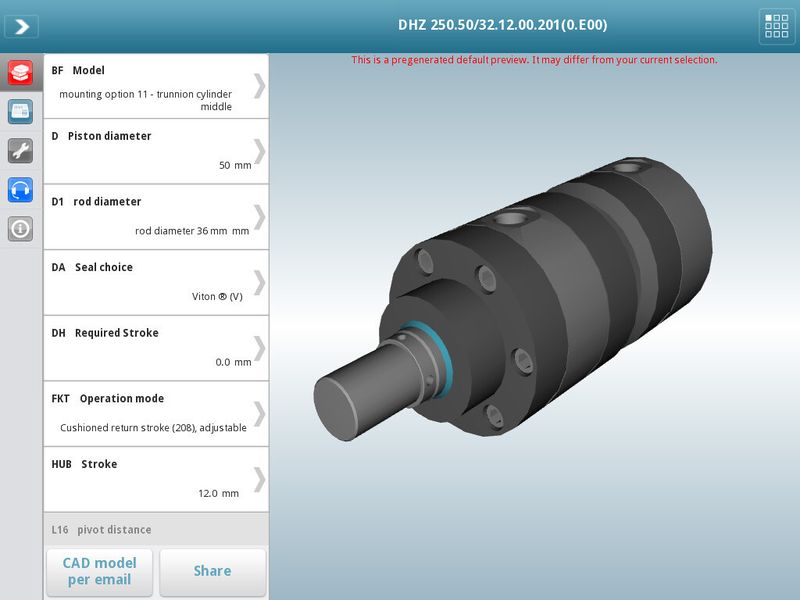Open the D1 rod diameter chooser
This screenshot has height=600, width=800.
[x=155, y=216]
